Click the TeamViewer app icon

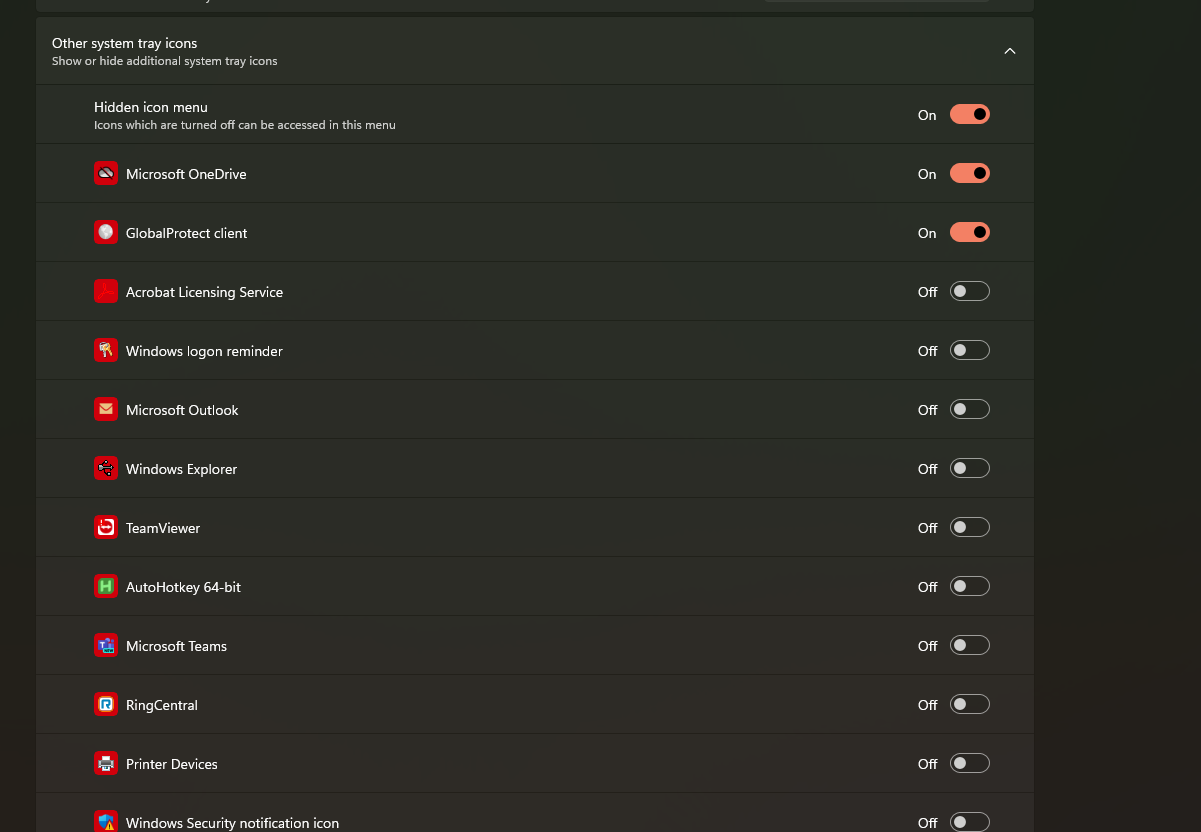106,528
